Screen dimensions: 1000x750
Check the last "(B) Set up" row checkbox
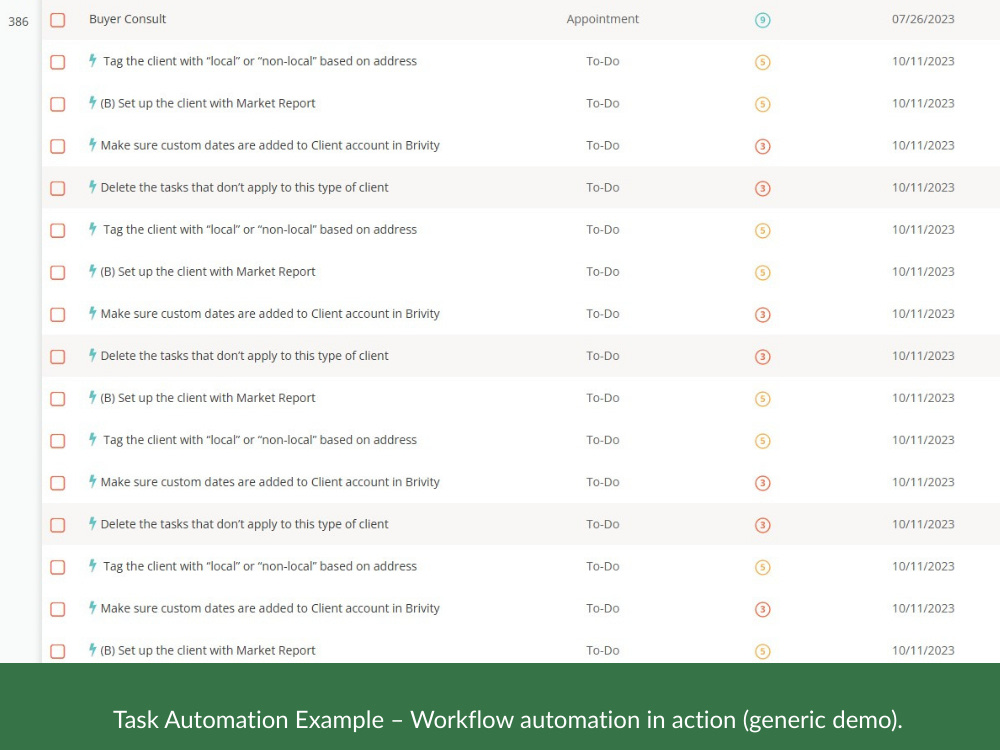57,651
